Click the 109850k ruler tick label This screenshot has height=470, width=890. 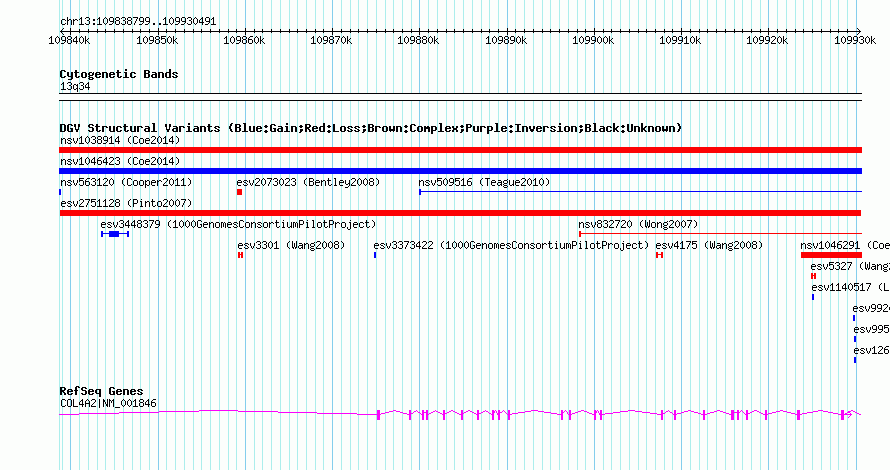pos(157,40)
